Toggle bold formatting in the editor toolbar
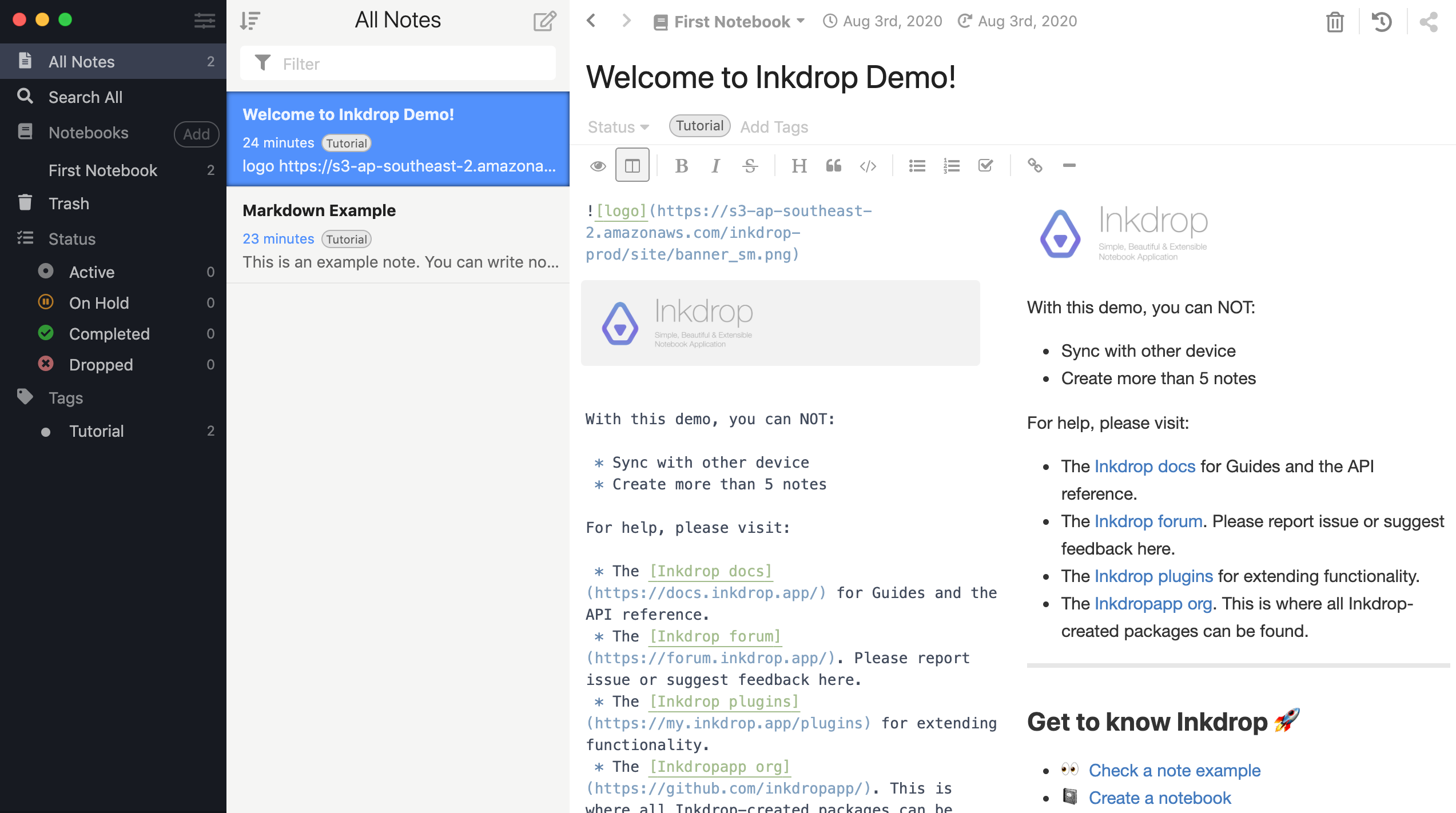The width and height of the screenshot is (1456, 813). coord(681,166)
